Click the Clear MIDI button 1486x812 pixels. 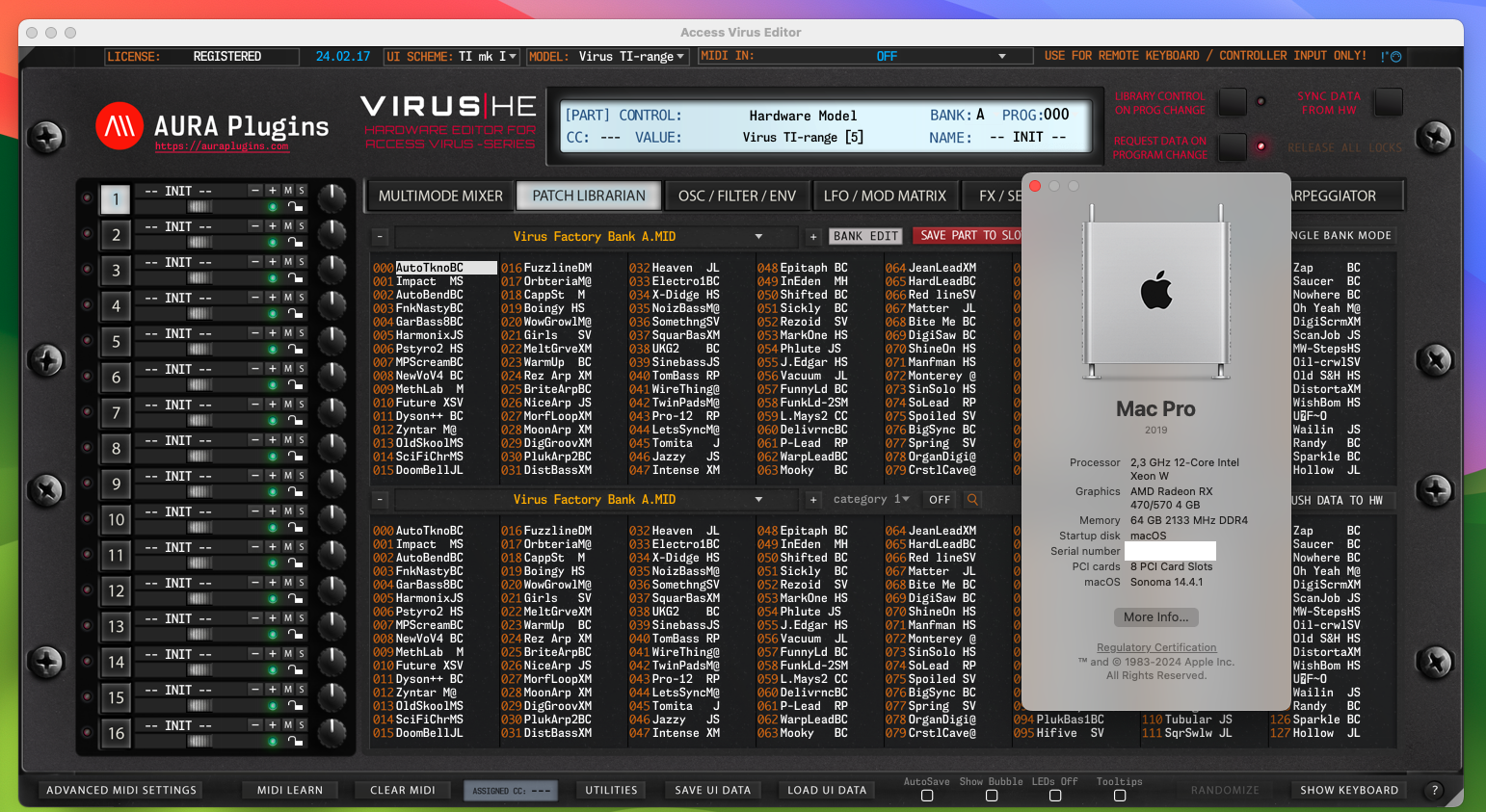coord(403,790)
